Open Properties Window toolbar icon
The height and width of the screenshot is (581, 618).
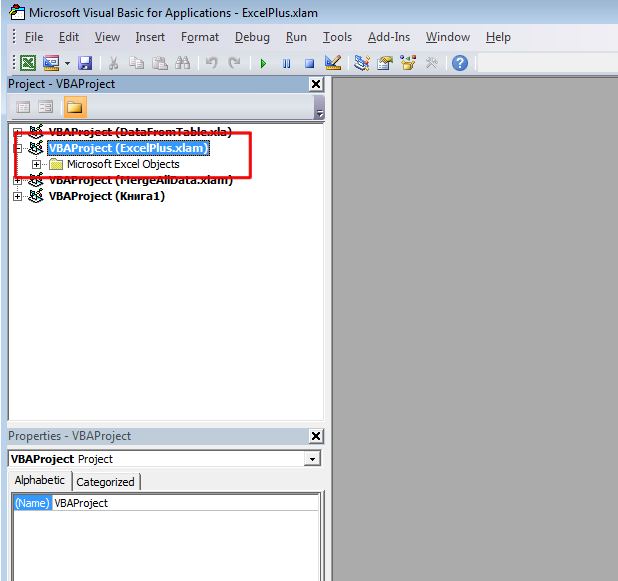coord(385,63)
